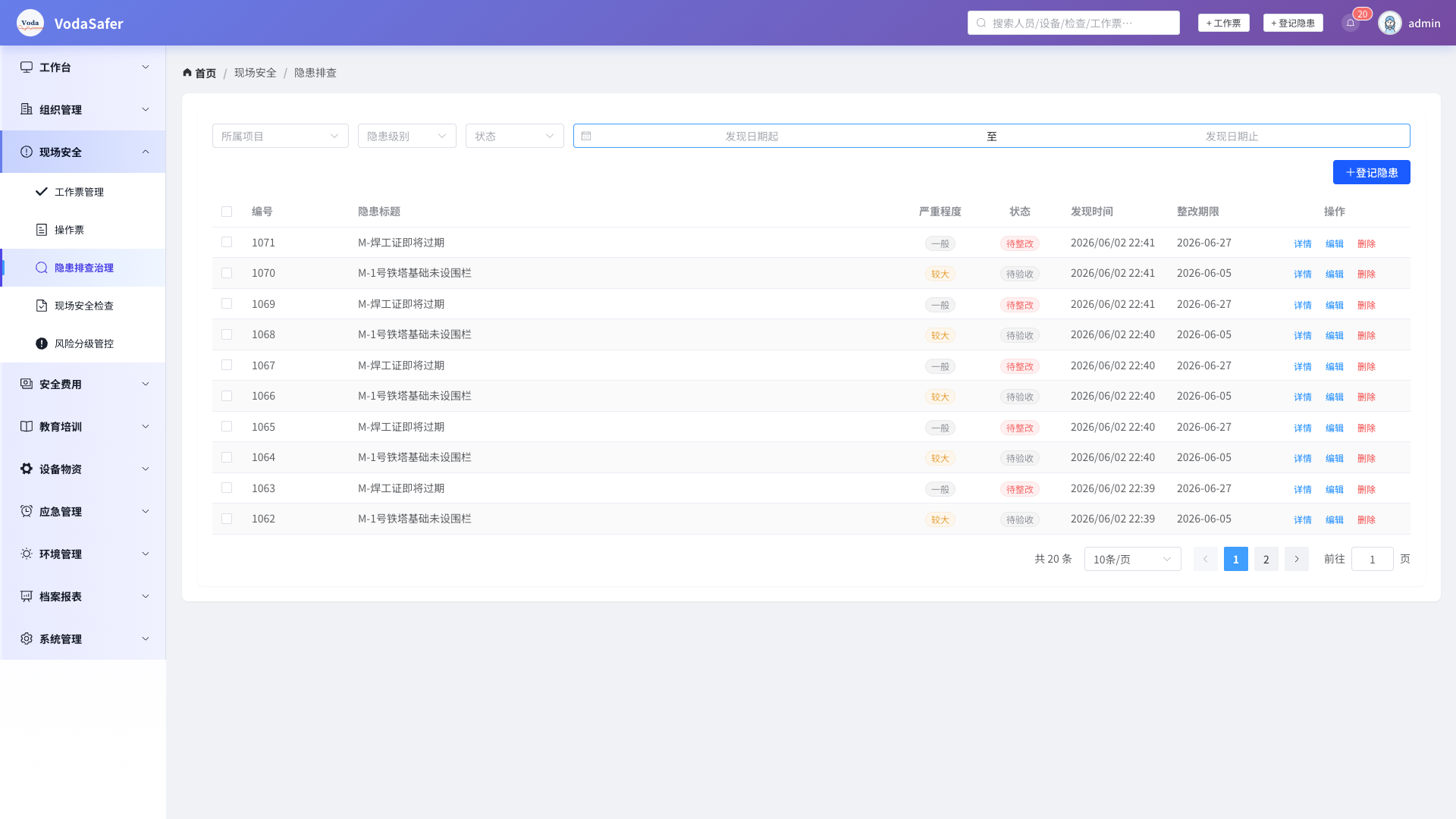Click the 隐患排查治理 search icon
The height and width of the screenshot is (819, 1456).
pyautogui.click(x=42, y=268)
